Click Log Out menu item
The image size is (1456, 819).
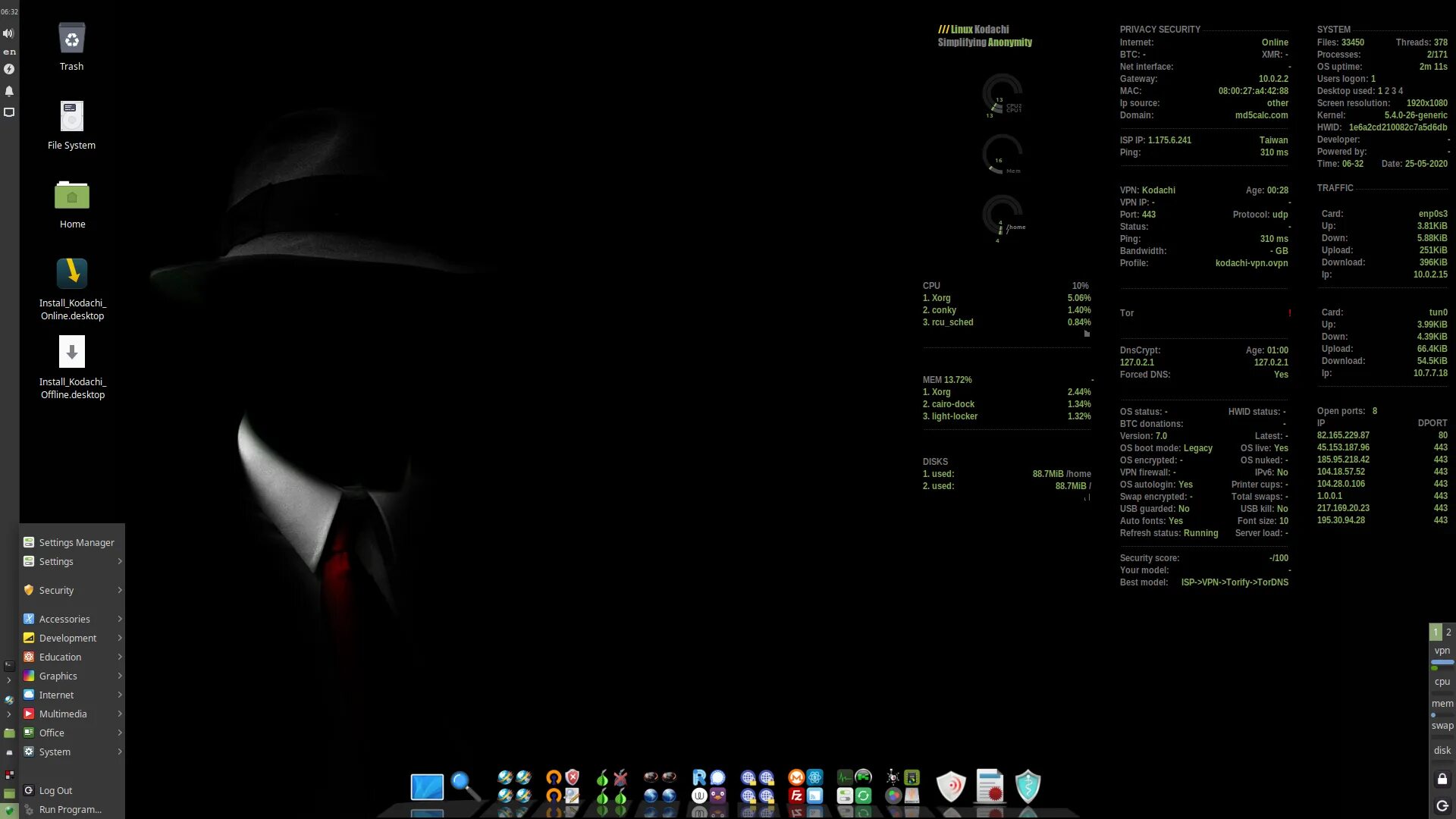[55, 790]
